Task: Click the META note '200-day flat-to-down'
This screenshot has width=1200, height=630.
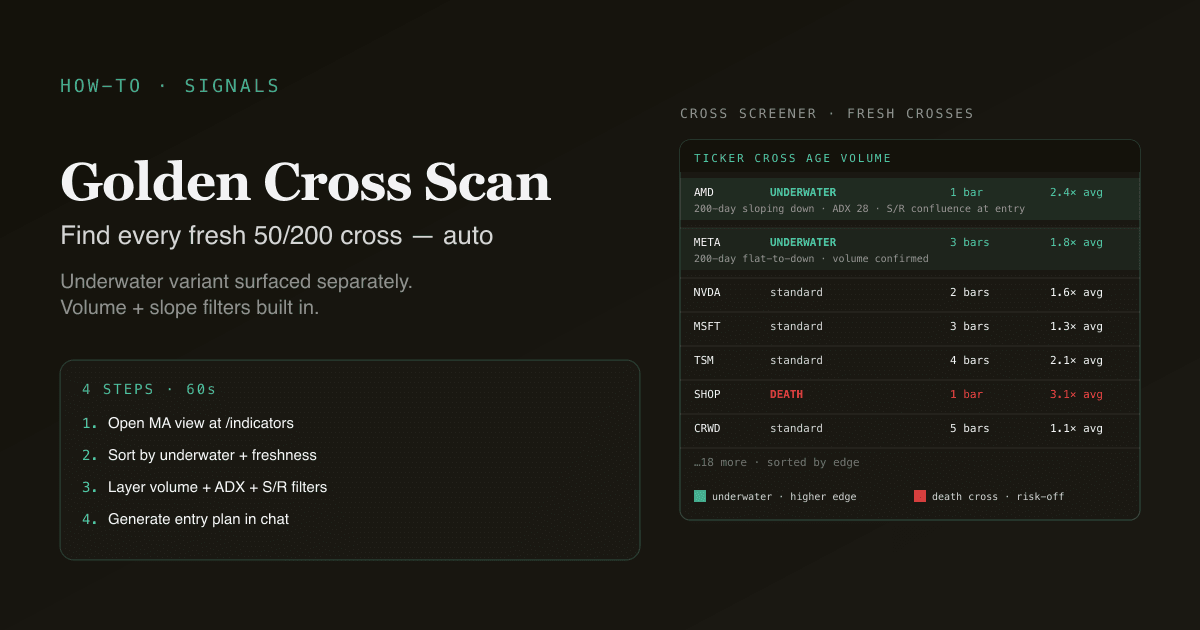Action: [x=756, y=259]
